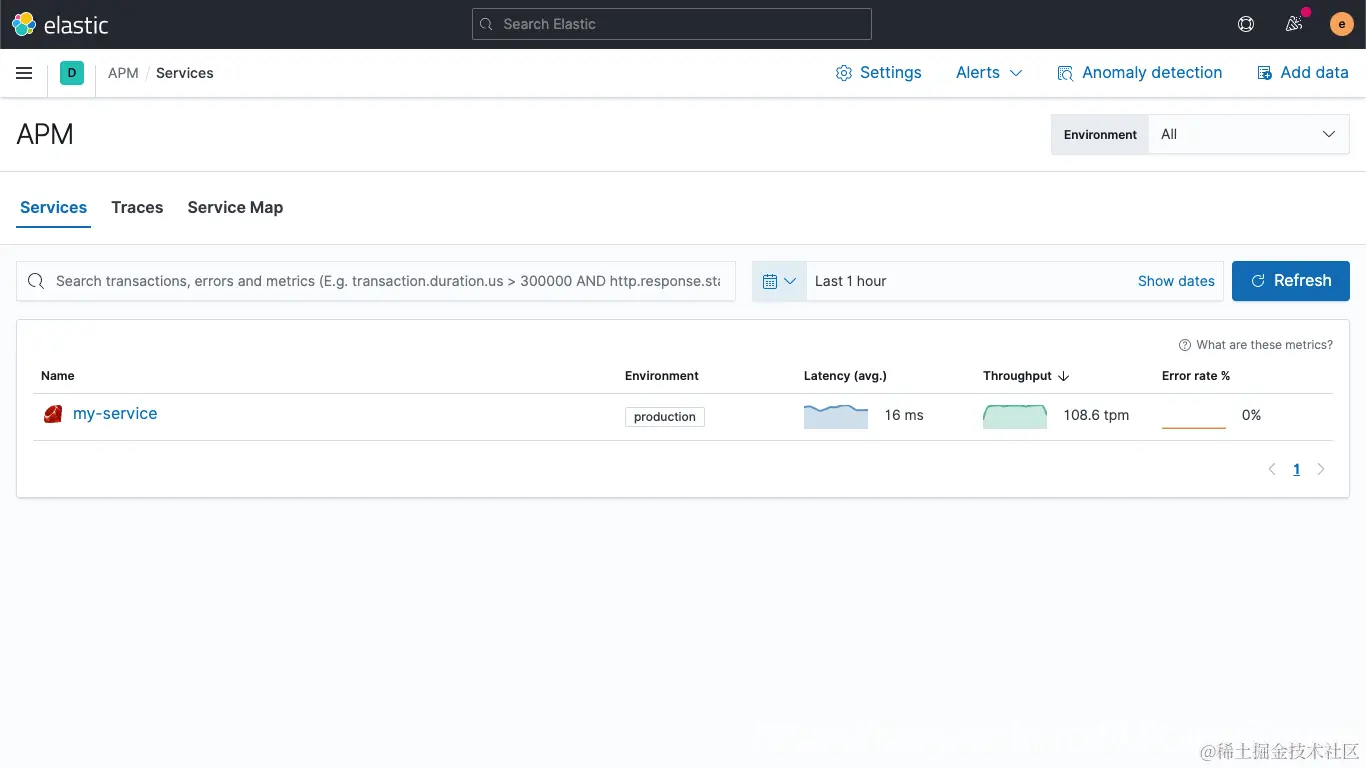This screenshot has height=768, width=1366.
Task: Click the Refresh button
Action: 1291,281
